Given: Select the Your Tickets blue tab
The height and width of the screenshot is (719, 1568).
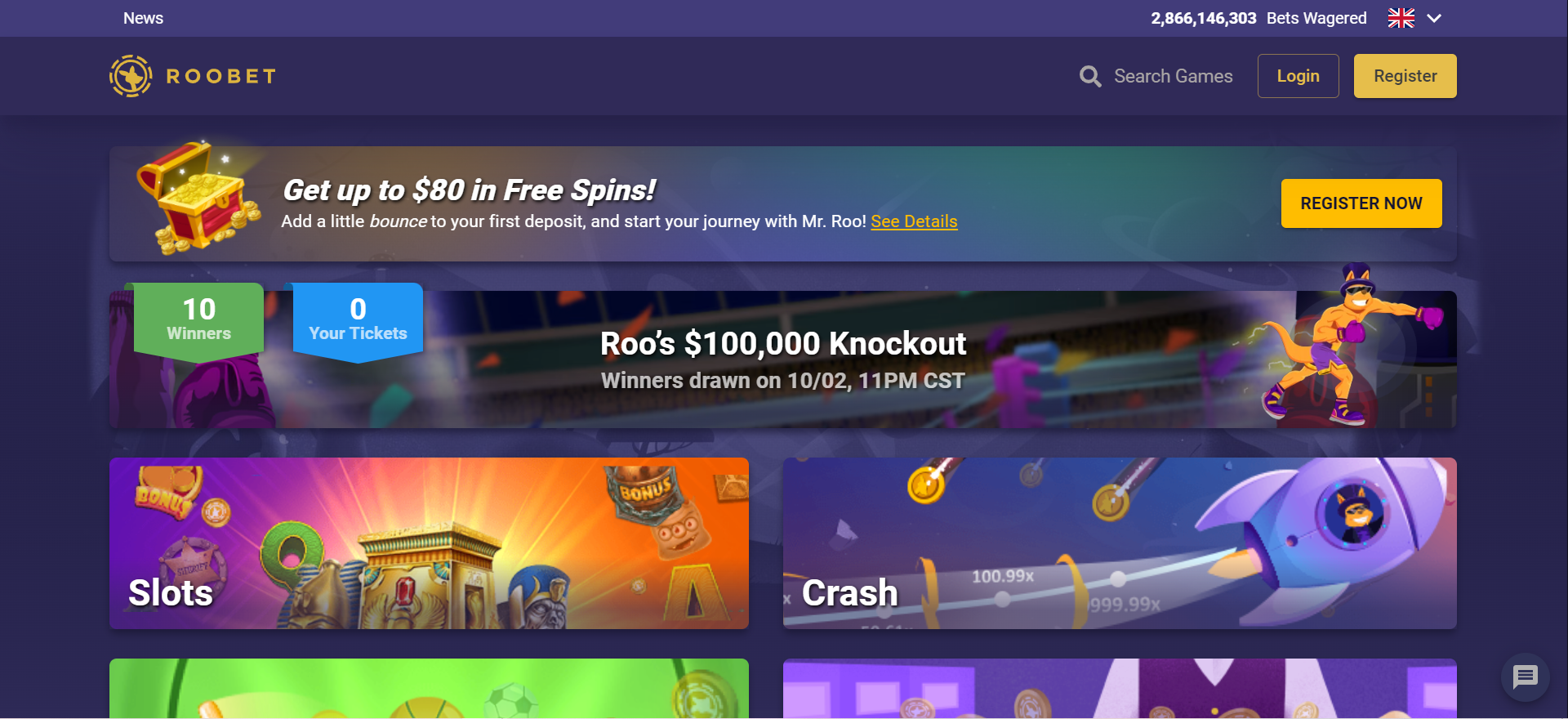Looking at the screenshot, I should pyautogui.click(x=358, y=320).
